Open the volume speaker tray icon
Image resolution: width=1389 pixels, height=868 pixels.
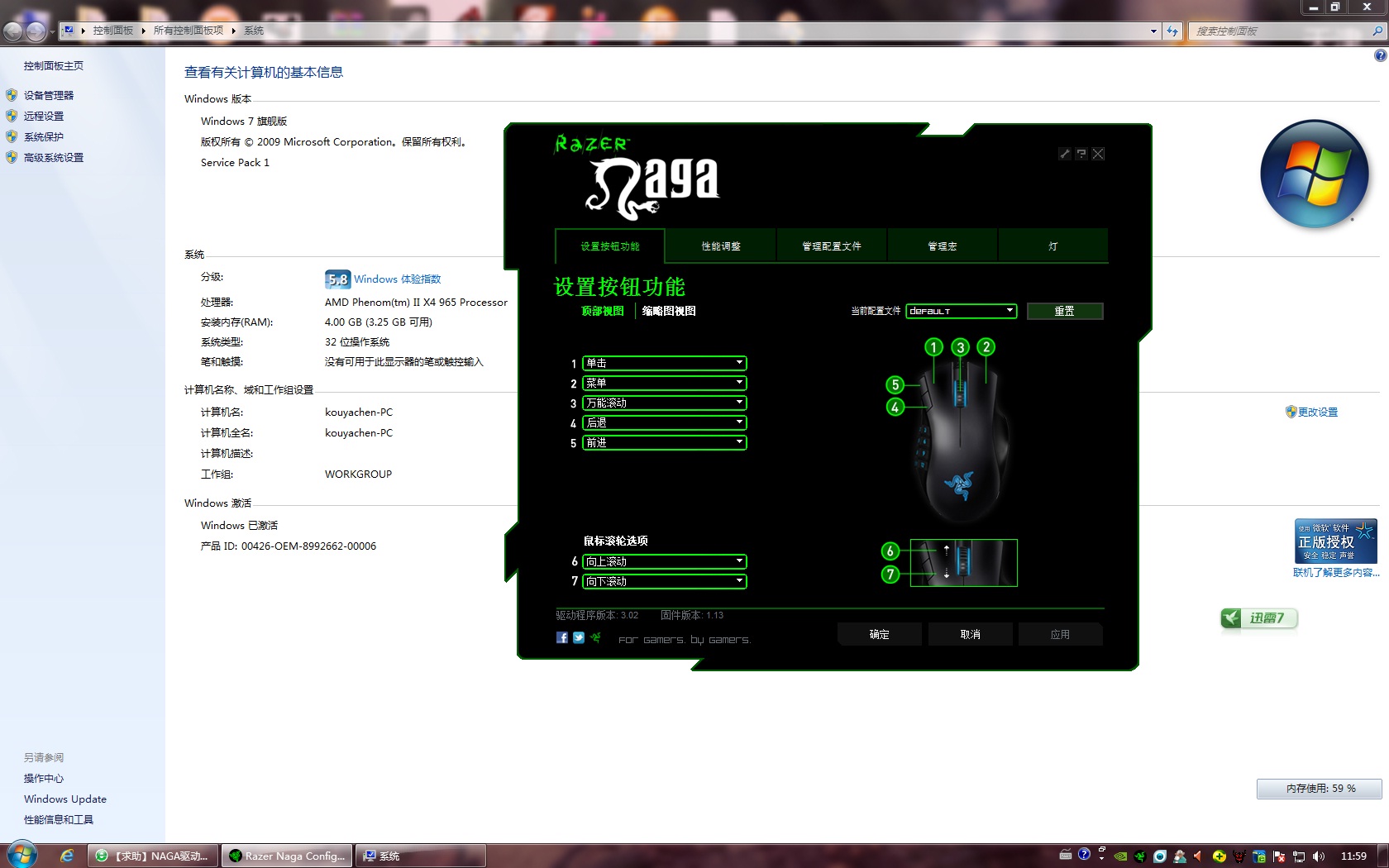[1318, 856]
